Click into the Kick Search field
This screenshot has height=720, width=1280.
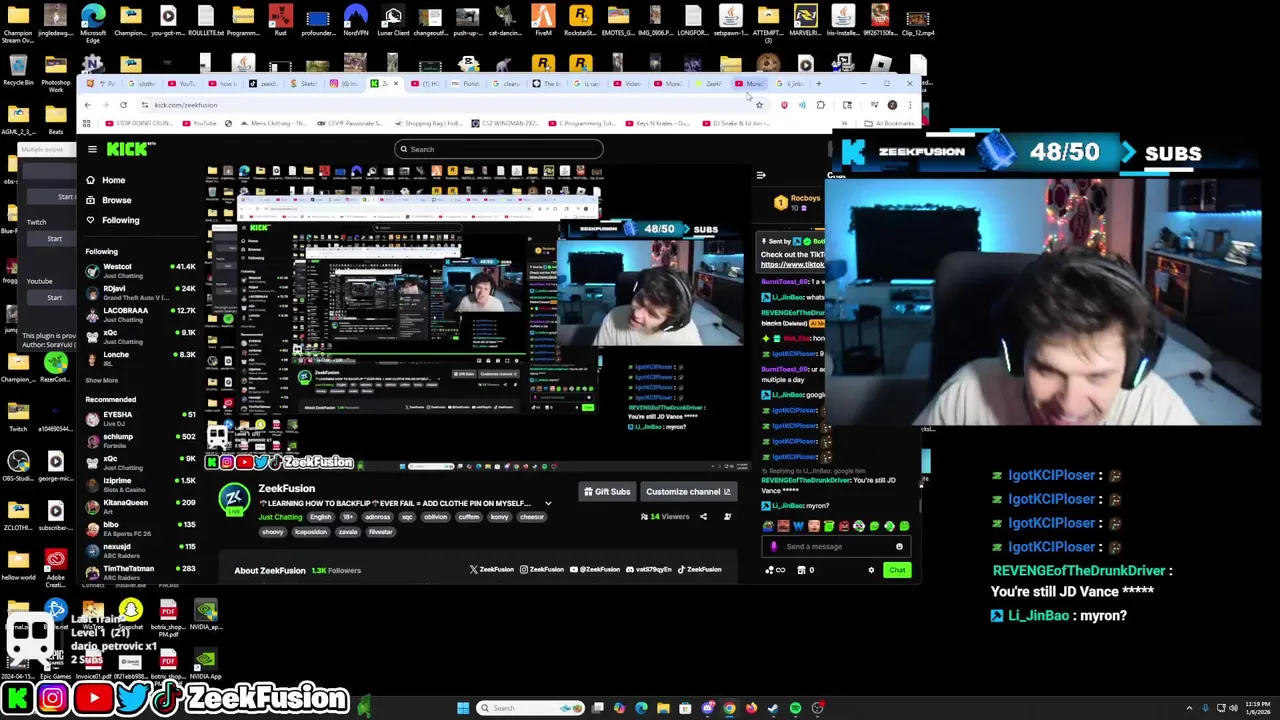click(498, 149)
